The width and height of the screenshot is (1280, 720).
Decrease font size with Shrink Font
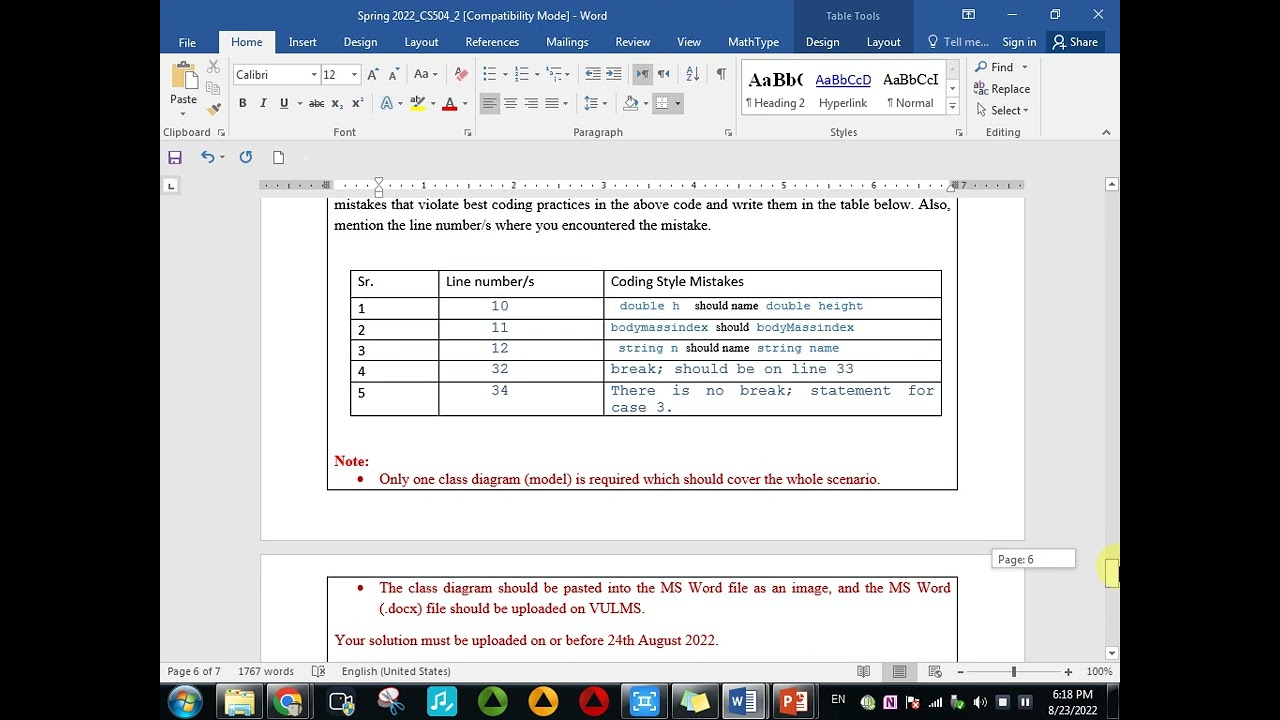393,75
